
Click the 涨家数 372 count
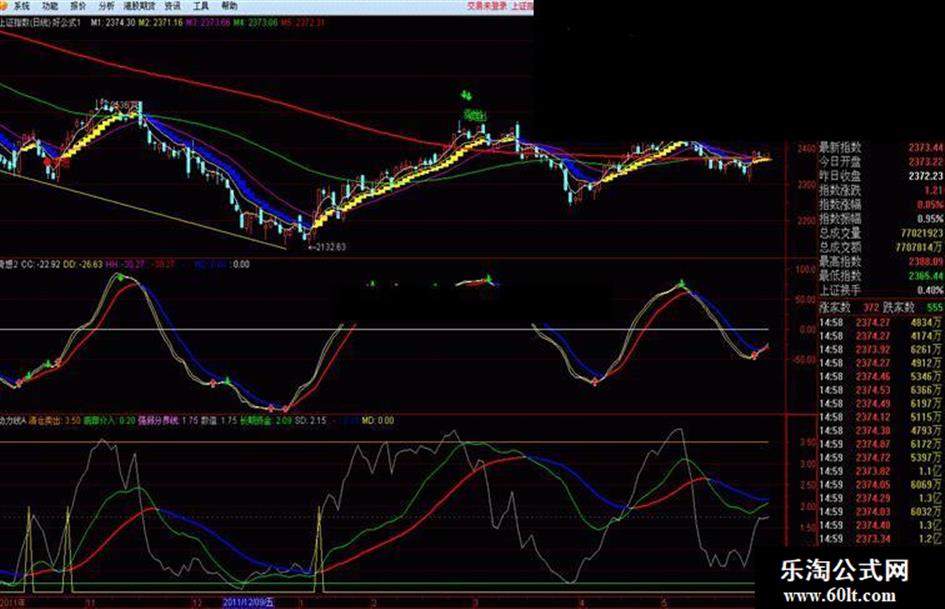871,308
